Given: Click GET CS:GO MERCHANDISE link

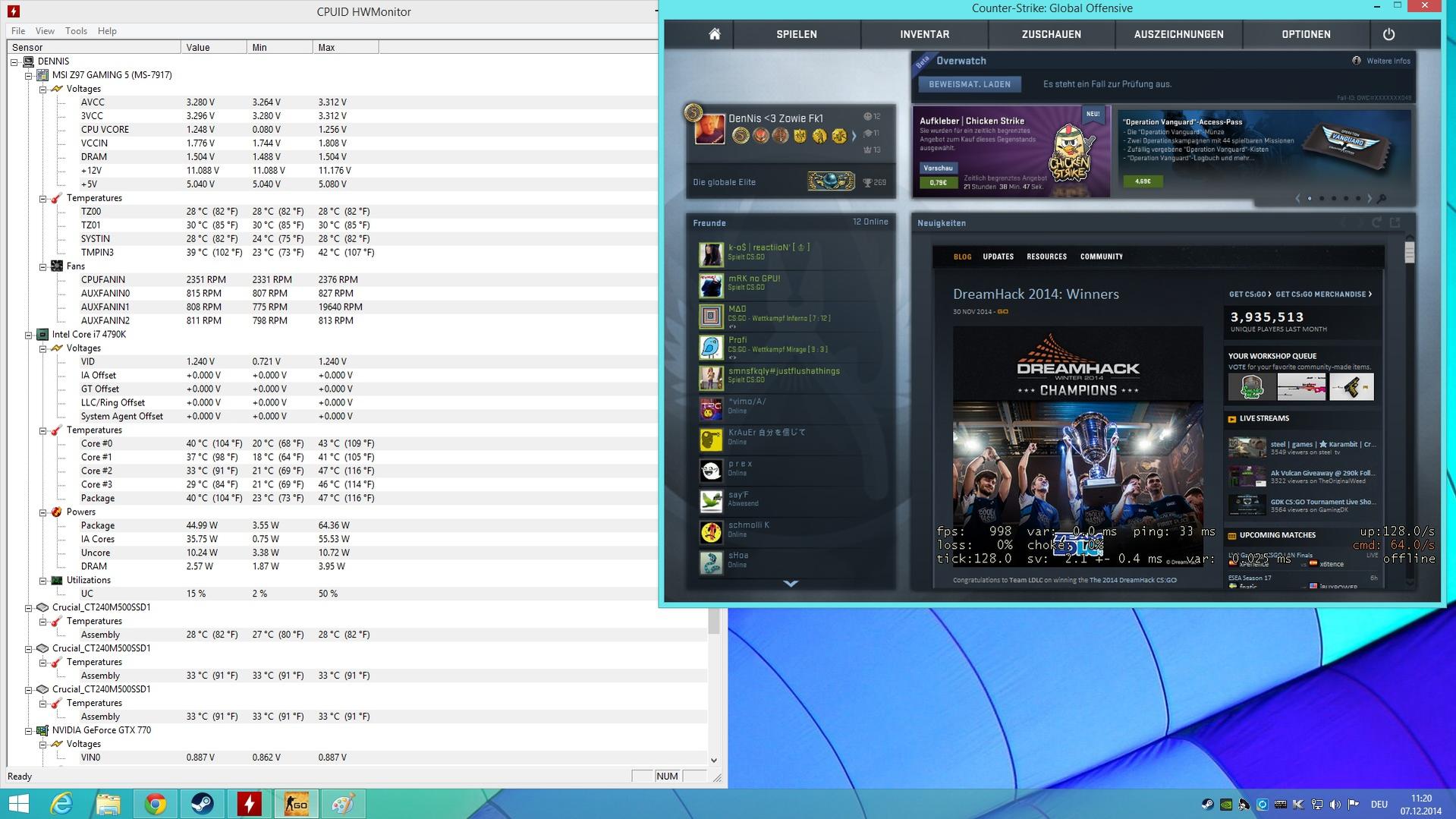Looking at the screenshot, I should coord(1323,295).
